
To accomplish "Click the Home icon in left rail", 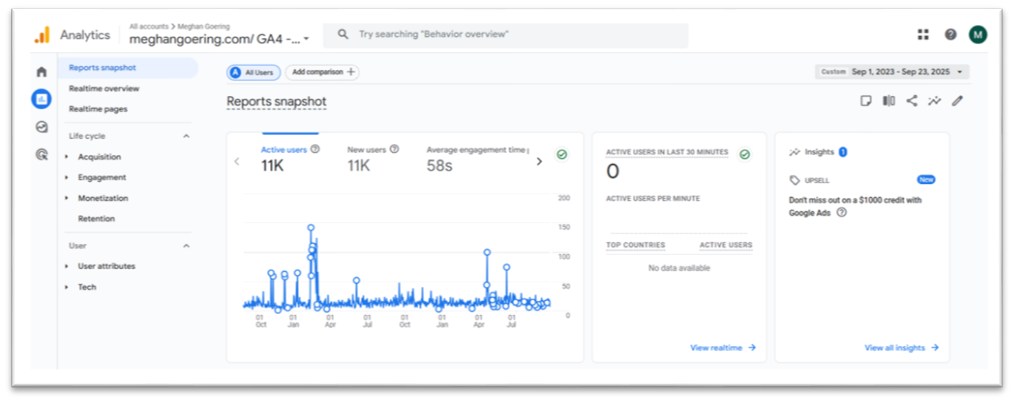I will coord(41,72).
